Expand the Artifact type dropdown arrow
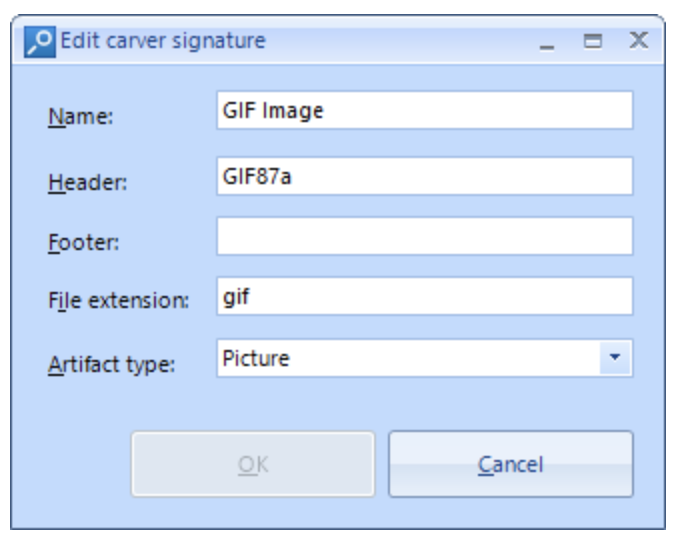 [x=615, y=358]
